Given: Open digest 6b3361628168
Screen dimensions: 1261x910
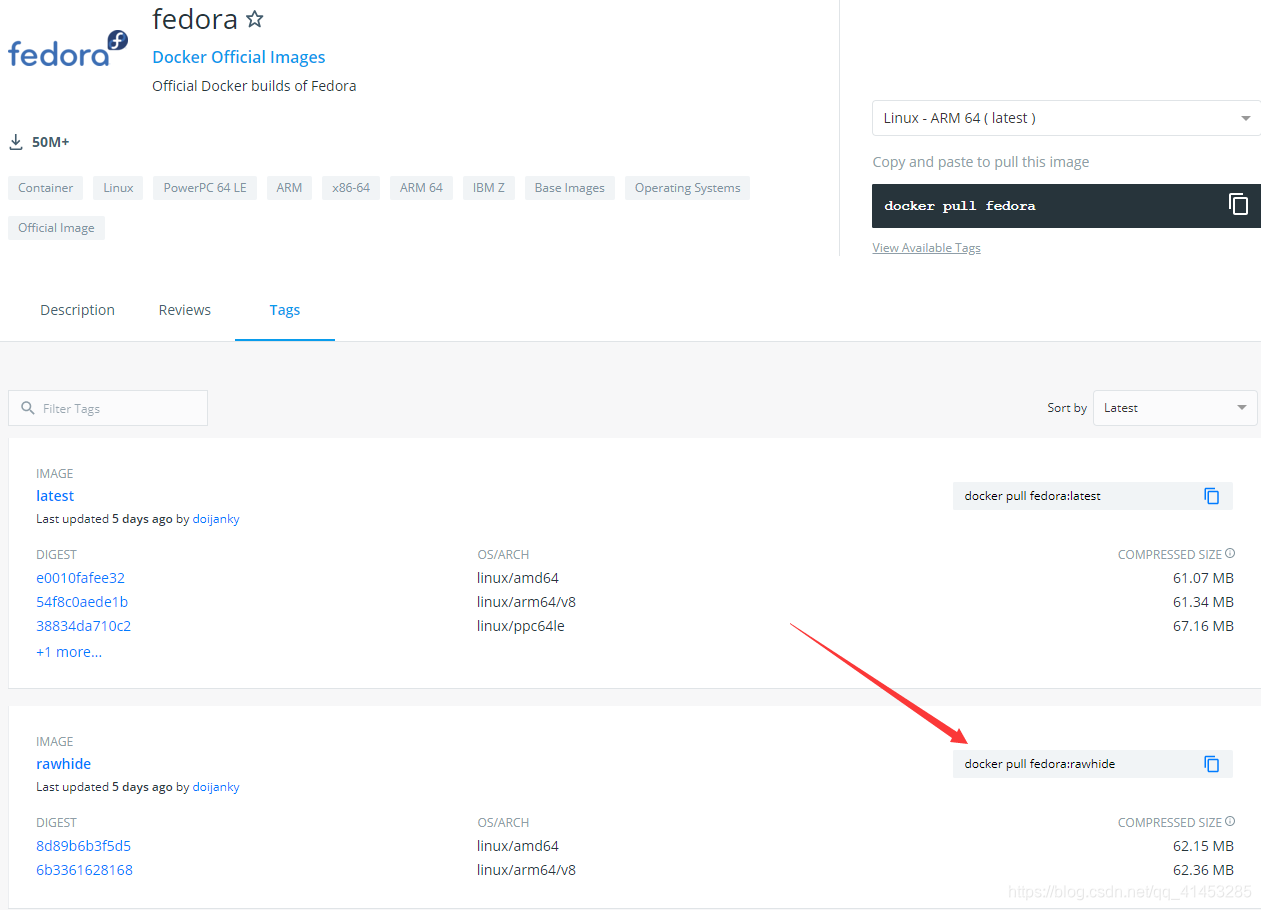Looking at the screenshot, I should tap(84, 870).
